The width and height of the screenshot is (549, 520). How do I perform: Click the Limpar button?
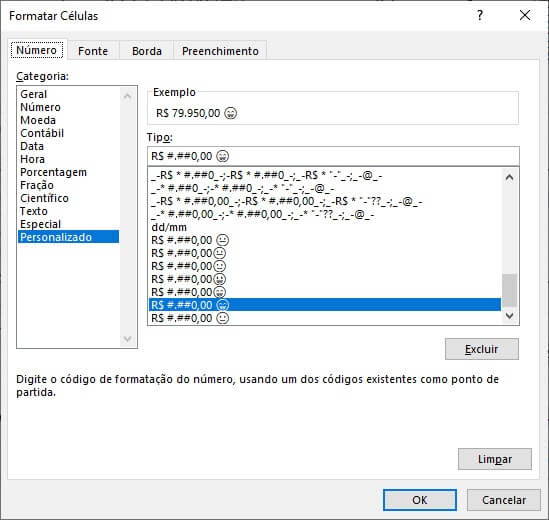494,459
